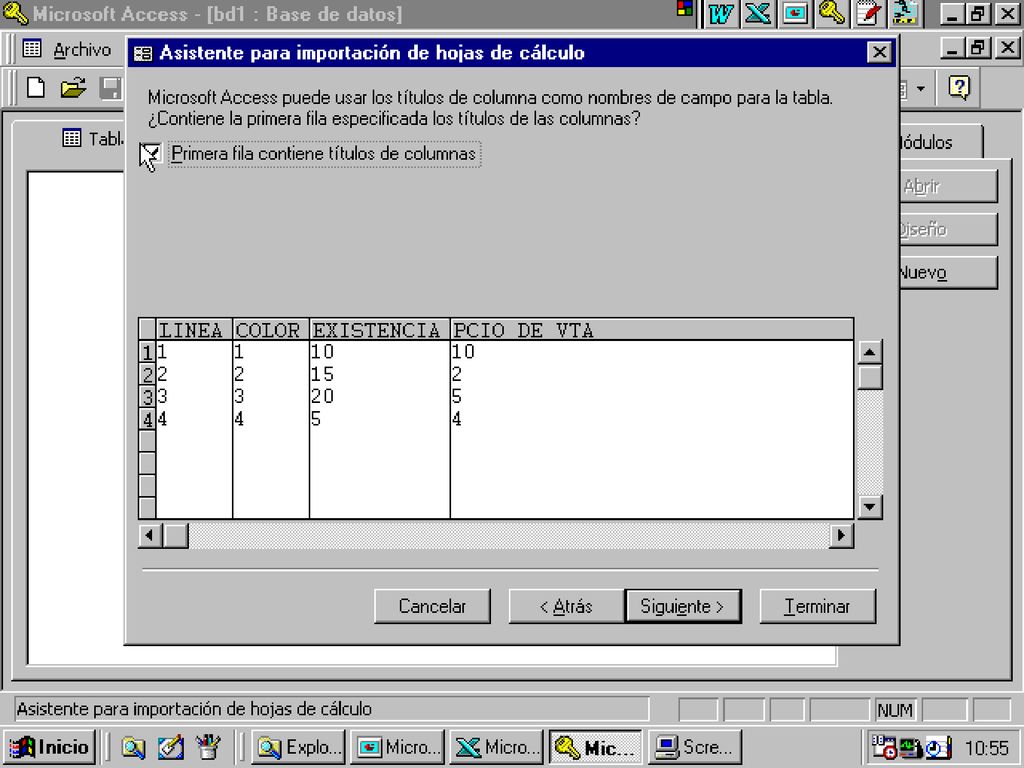Click the explorer quick launch icon

pyautogui.click(x=133, y=748)
